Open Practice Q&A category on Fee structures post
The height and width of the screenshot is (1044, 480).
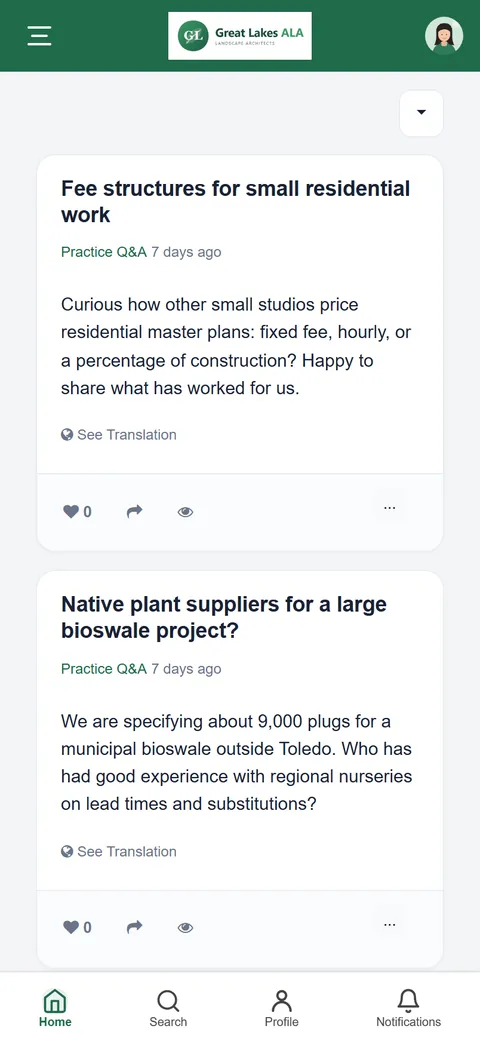pyautogui.click(x=104, y=252)
